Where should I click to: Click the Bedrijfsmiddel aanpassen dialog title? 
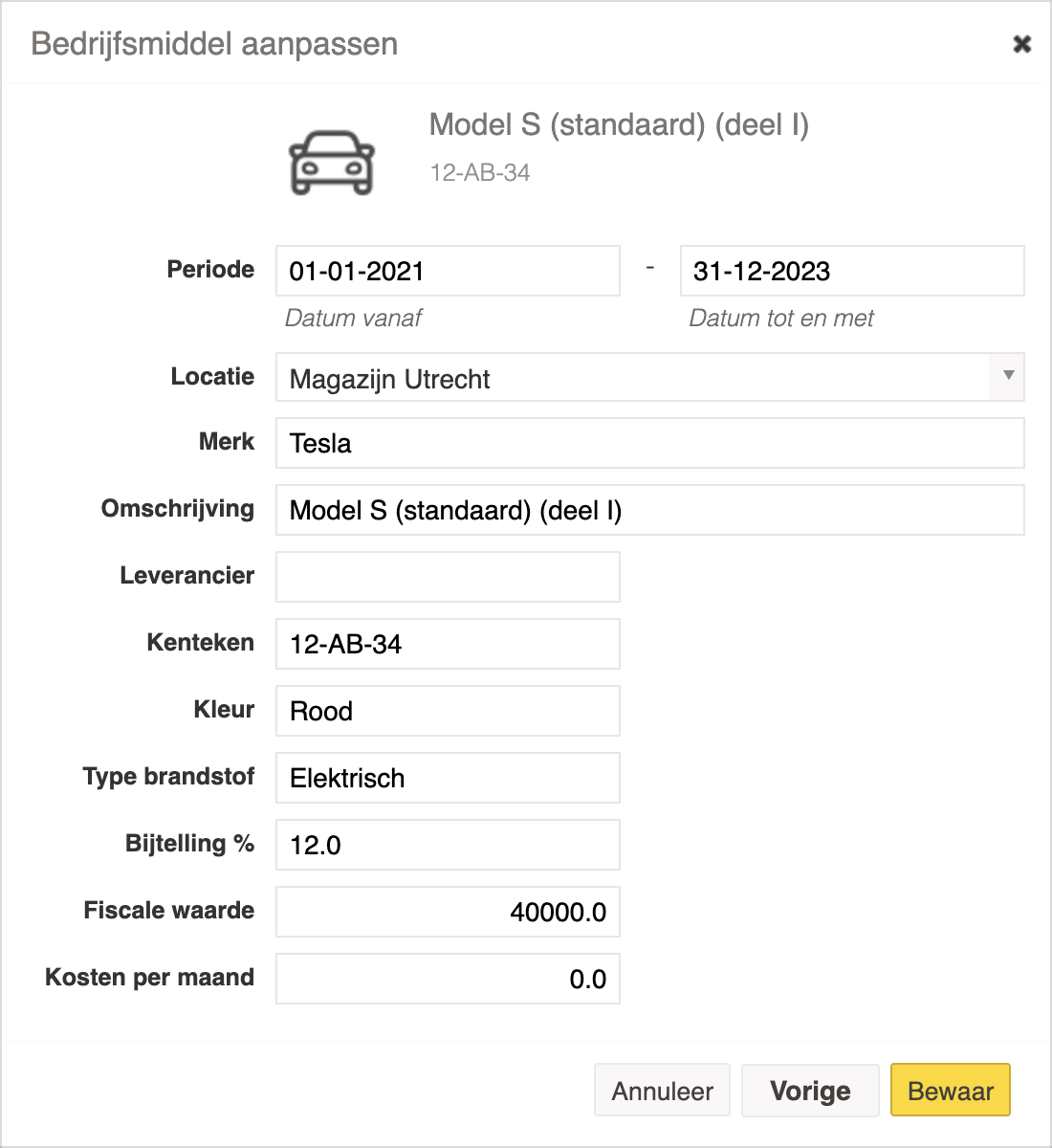tap(214, 44)
